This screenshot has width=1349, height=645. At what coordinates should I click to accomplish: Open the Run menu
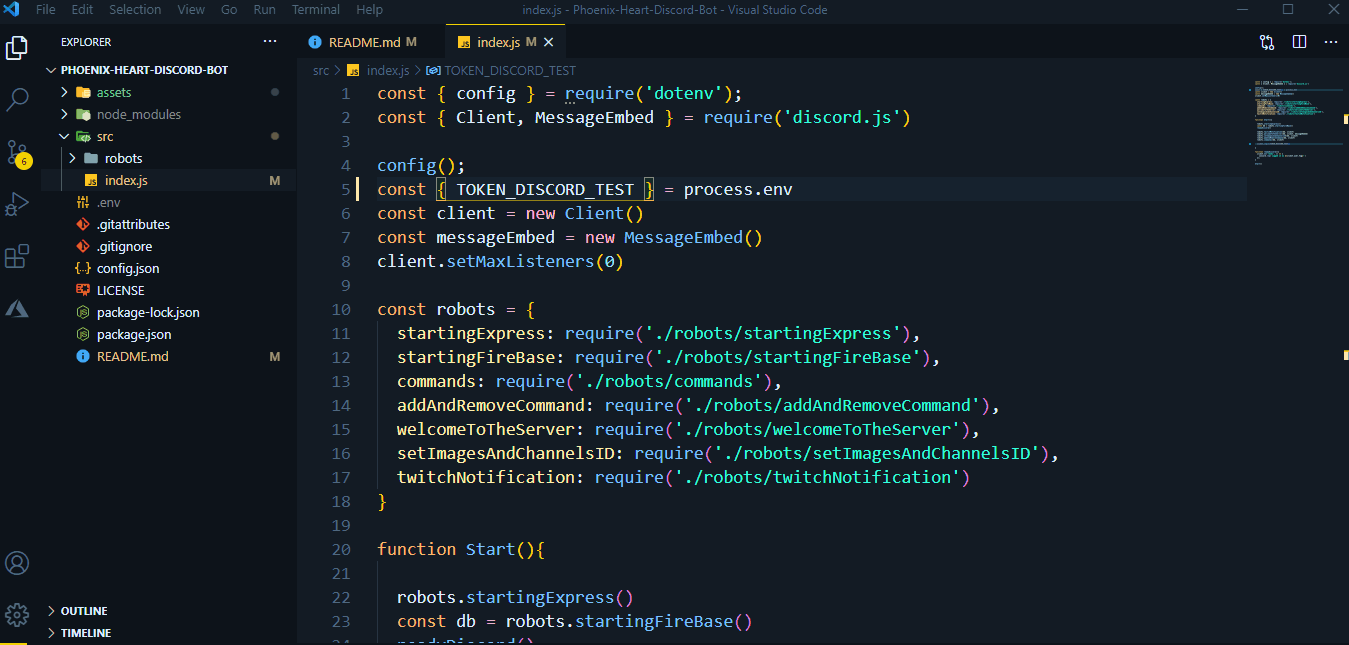click(x=264, y=9)
